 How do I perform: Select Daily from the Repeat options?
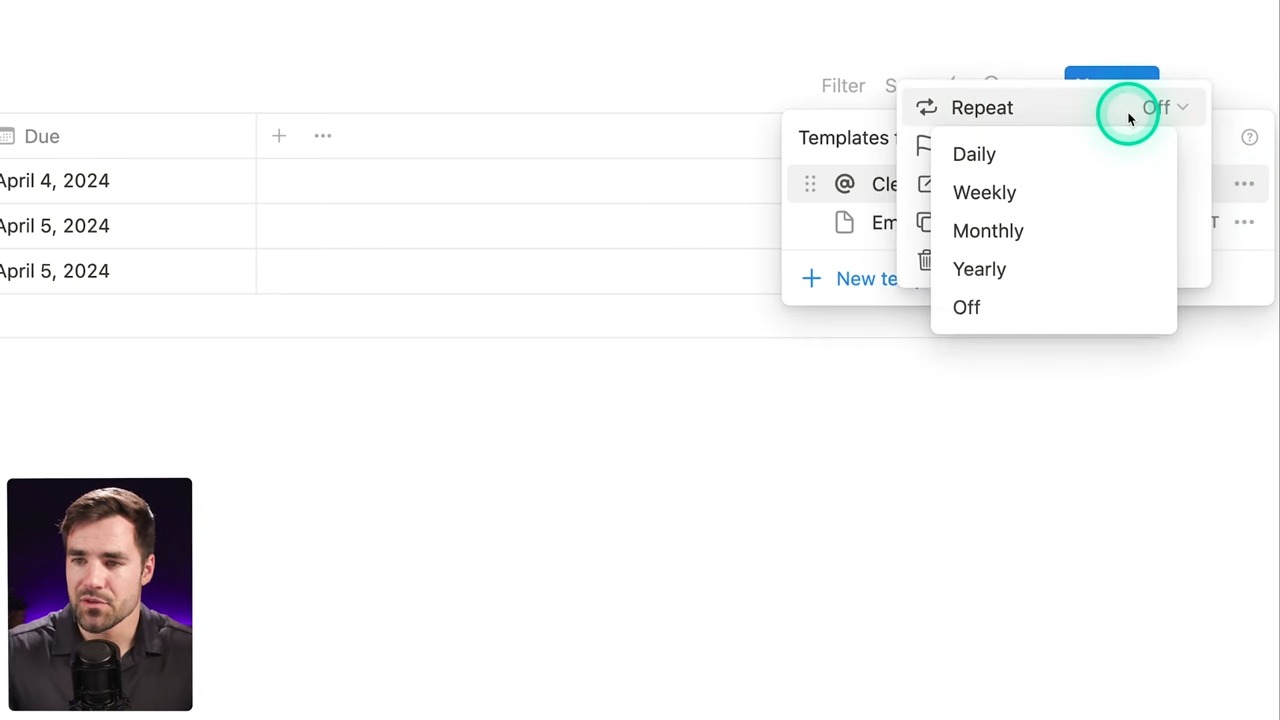click(974, 154)
